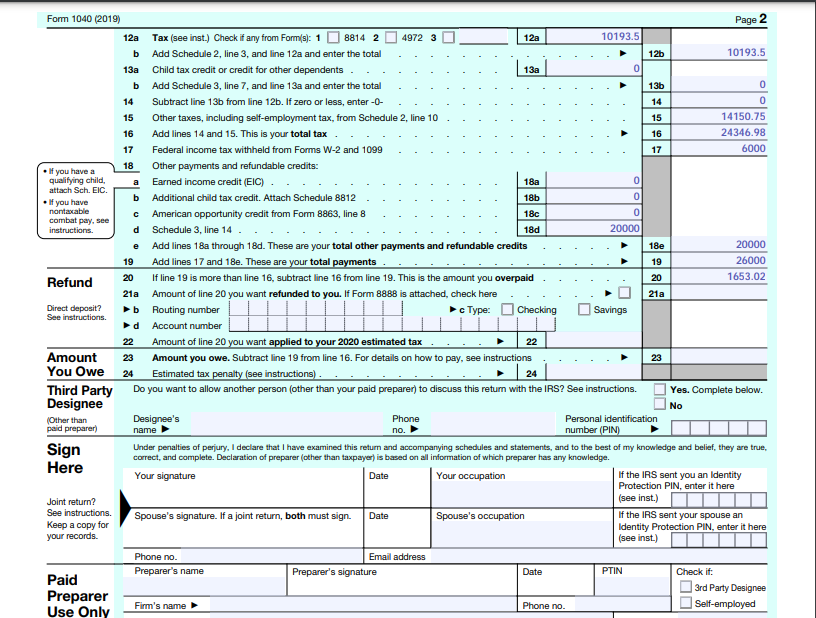Click the preparer PTIN field
Viewport: 816px width, 618px height.
632,586
